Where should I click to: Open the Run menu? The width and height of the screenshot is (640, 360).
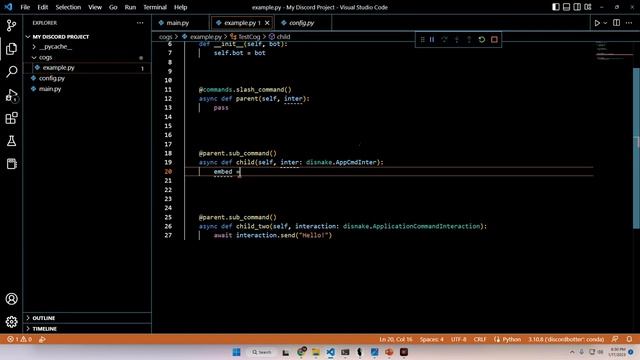point(130,7)
